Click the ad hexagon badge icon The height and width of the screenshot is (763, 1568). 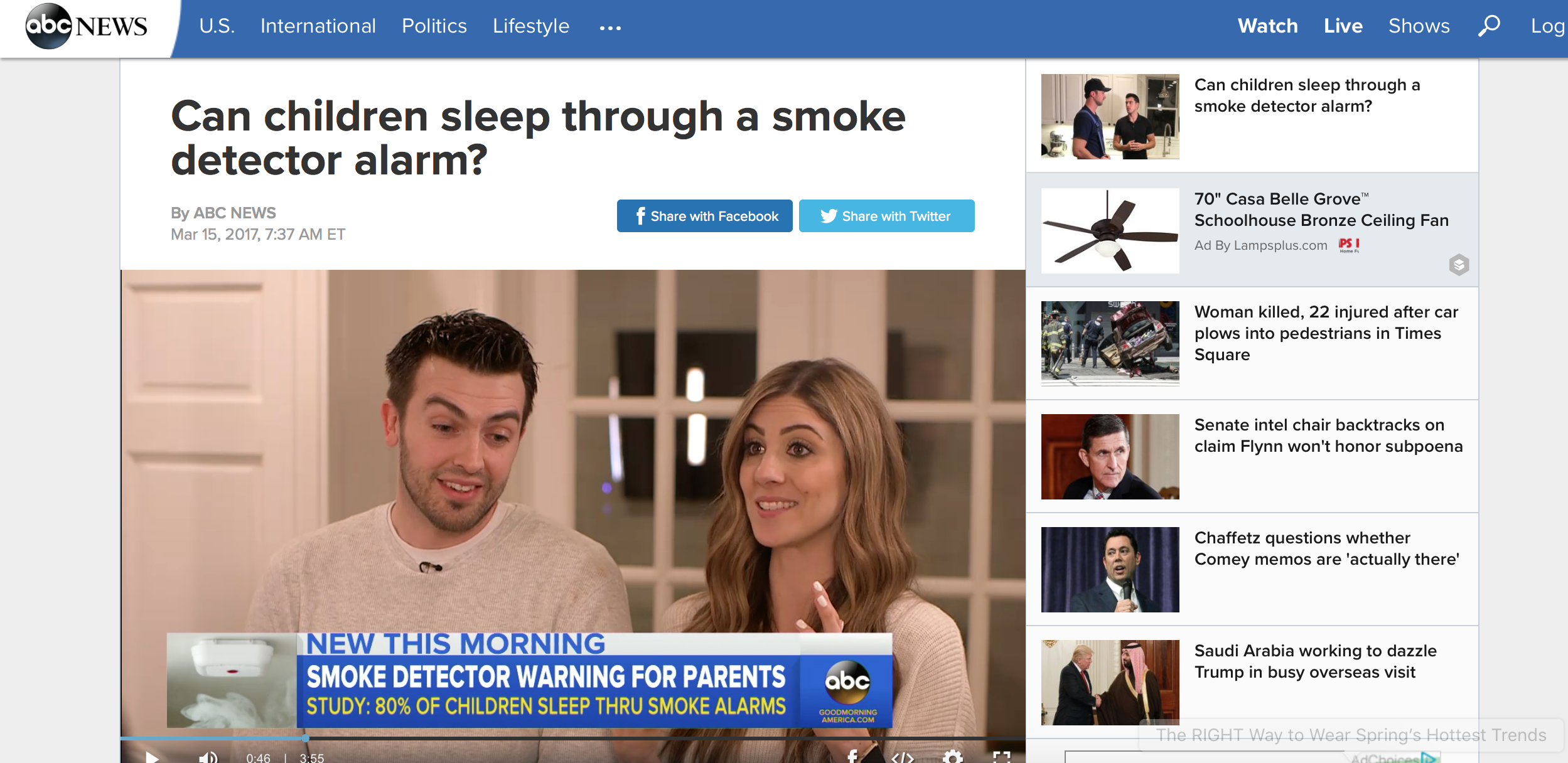point(1459,265)
